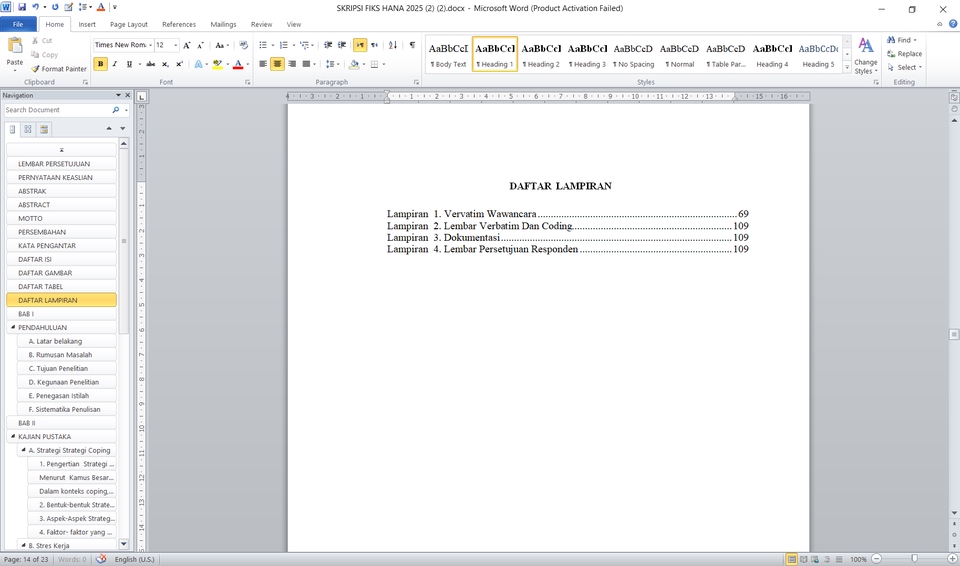Click the Navigation pane scrollbar down arrow
Viewport: 960px width, 566px height.
[124, 544]
